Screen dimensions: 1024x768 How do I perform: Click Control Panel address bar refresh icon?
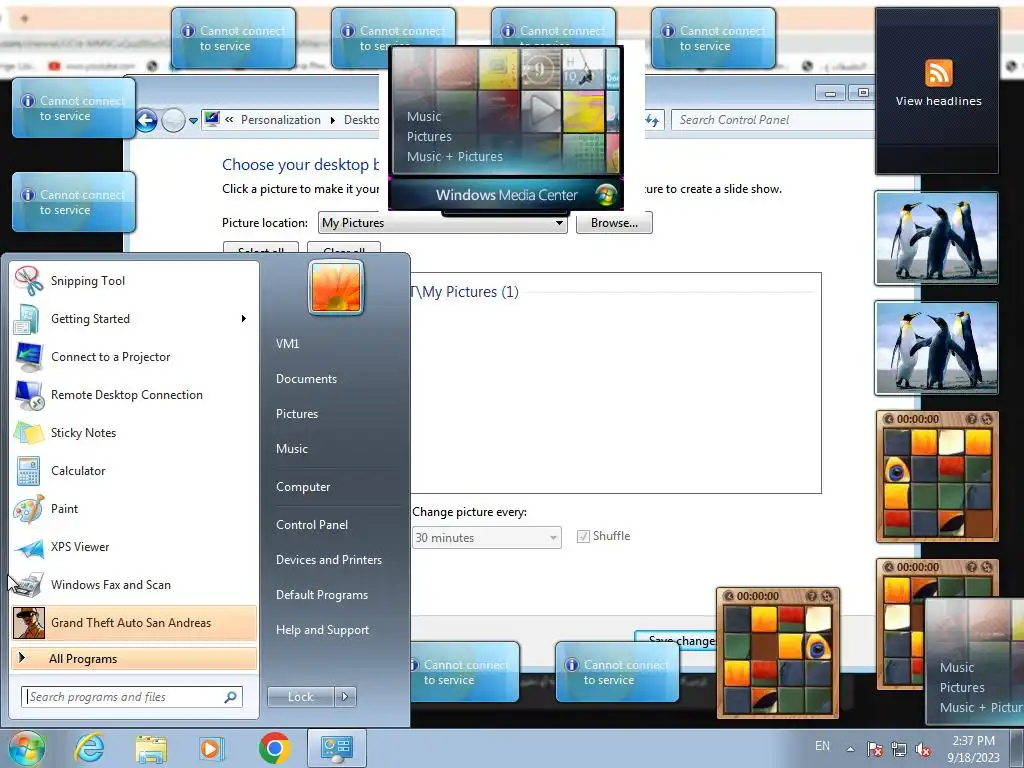(x=652, y=120)
